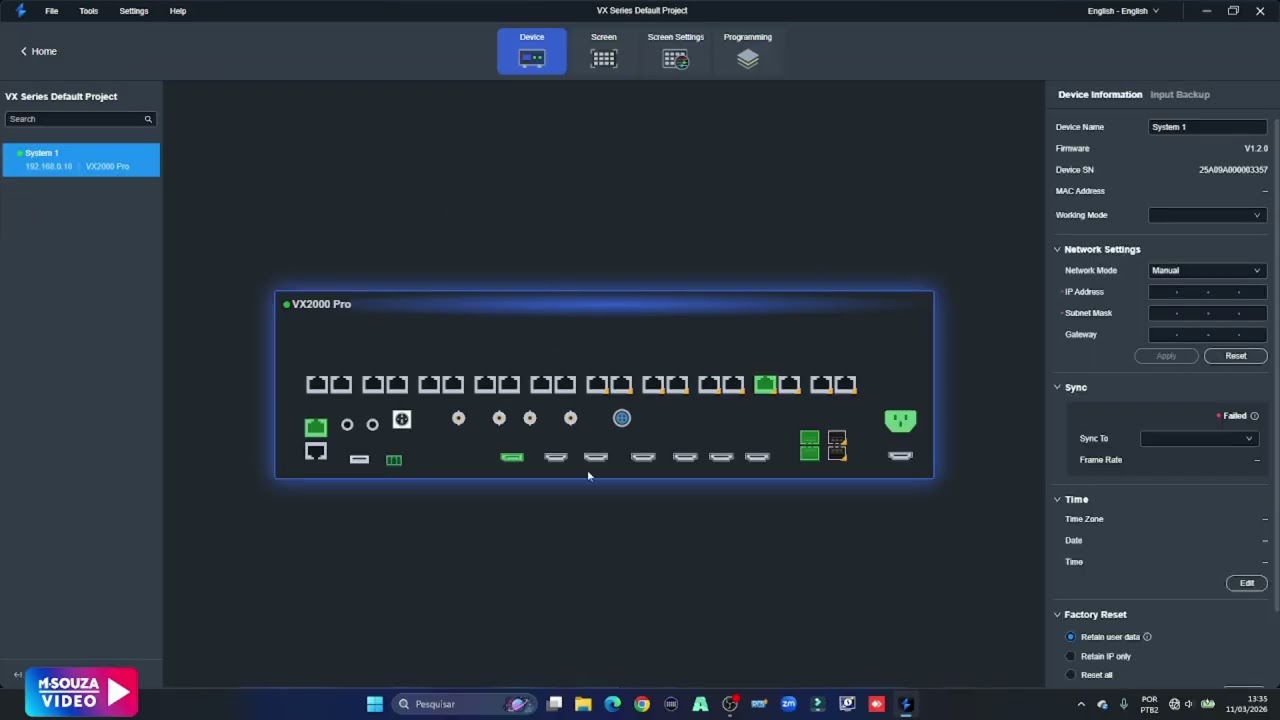
Task: Collapse the Factory Reset section
Action: pos(1057,615)
